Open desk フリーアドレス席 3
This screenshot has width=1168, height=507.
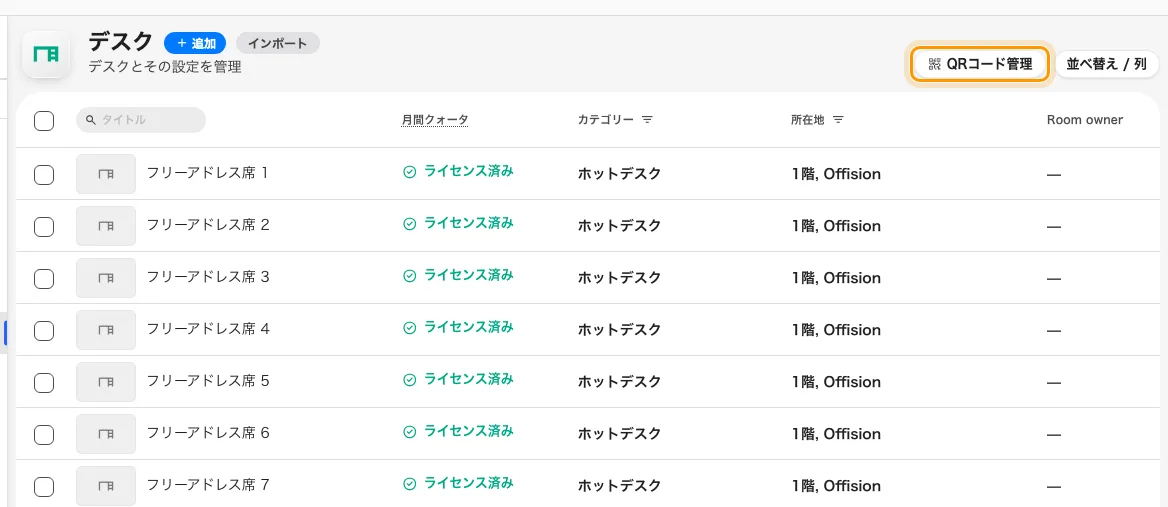click(x=207, y=278)
